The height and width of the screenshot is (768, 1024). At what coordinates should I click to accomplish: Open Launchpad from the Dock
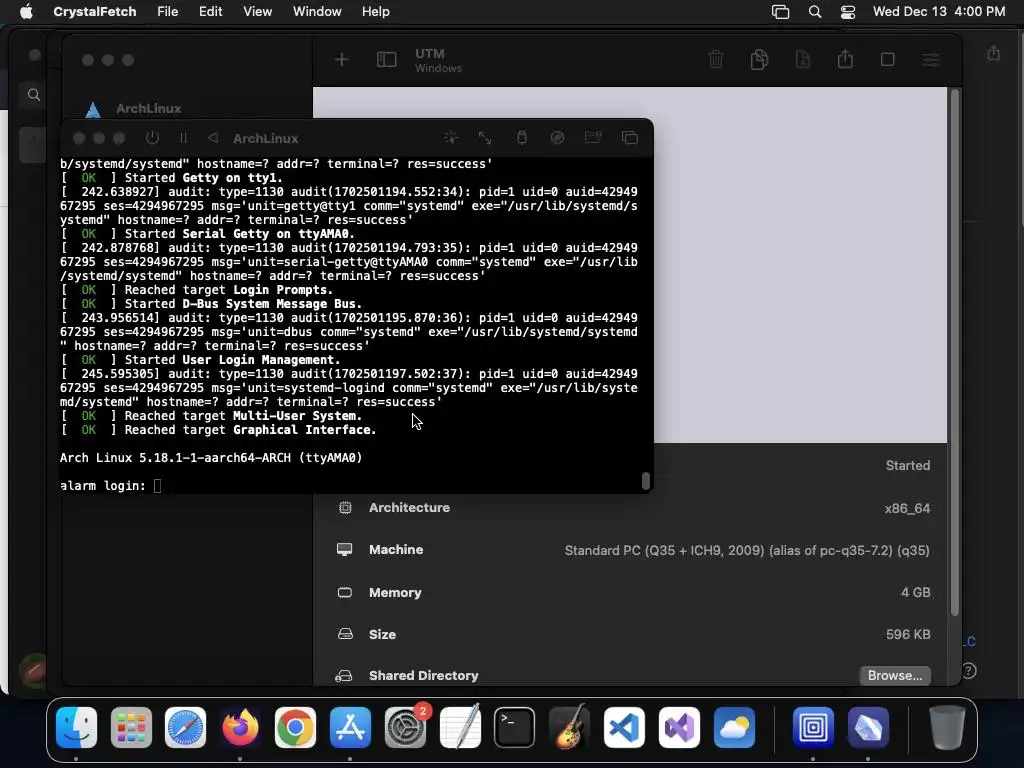coord(131,727)
